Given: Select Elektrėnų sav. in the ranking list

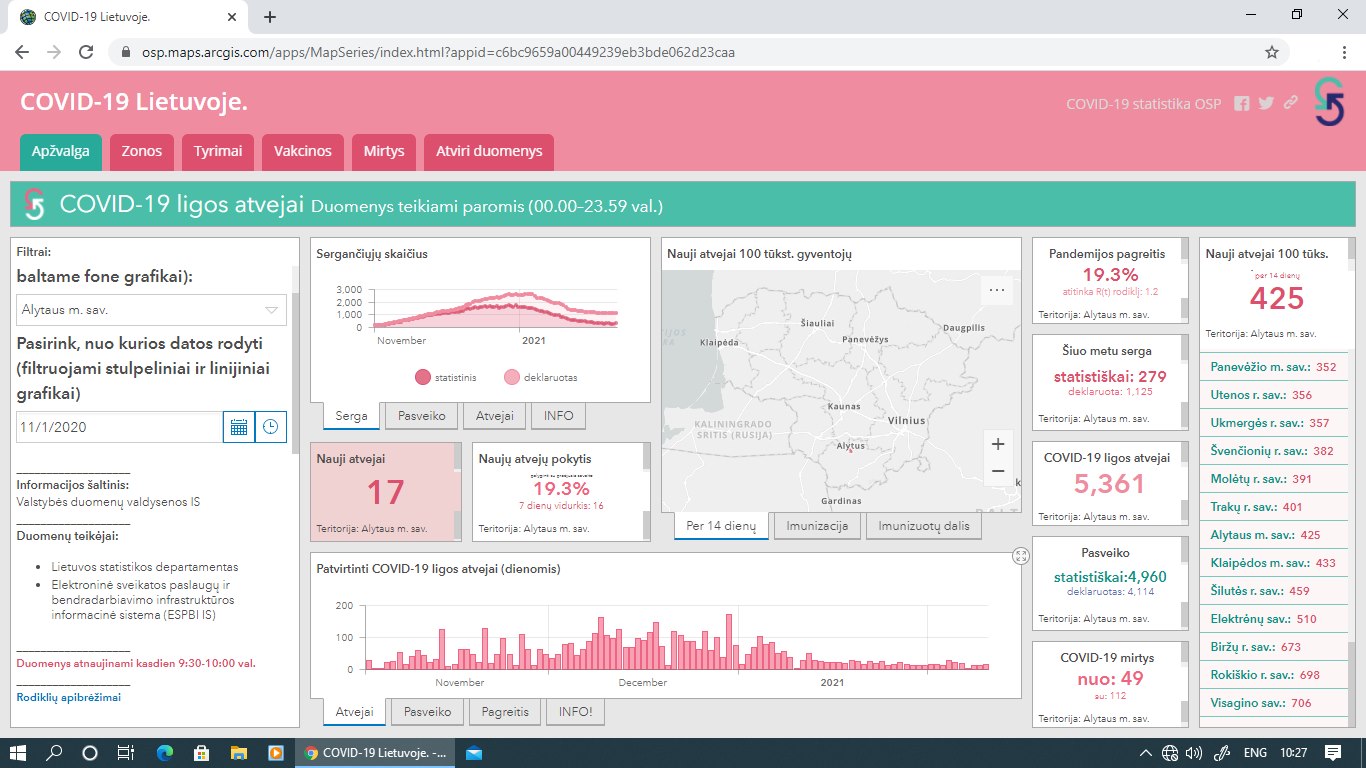Looking at the screenshot, I should pyautogui.click(x=1273, y=619).
